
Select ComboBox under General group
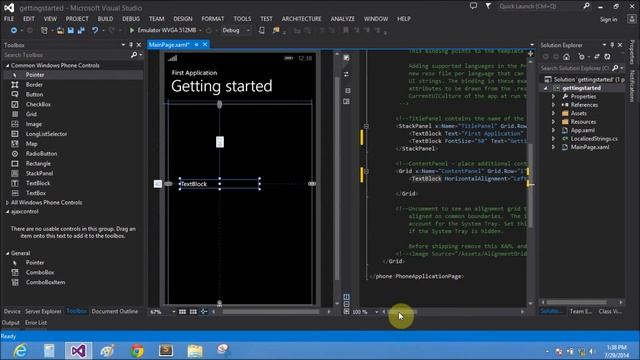(x=40, y=272)
